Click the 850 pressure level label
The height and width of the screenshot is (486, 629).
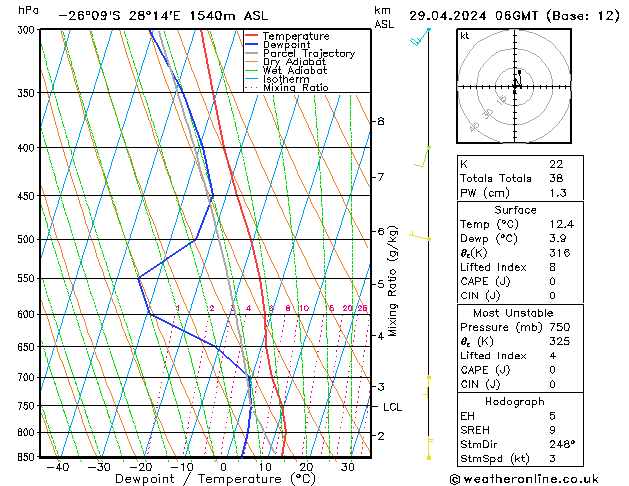[28, 457]
